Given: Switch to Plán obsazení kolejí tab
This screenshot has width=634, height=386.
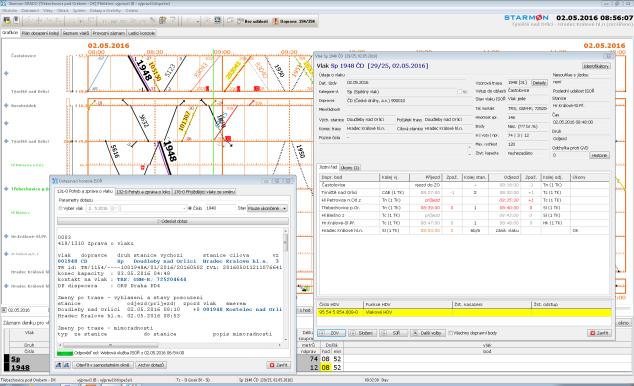Looking at the screenshot, I should point(40,33).
